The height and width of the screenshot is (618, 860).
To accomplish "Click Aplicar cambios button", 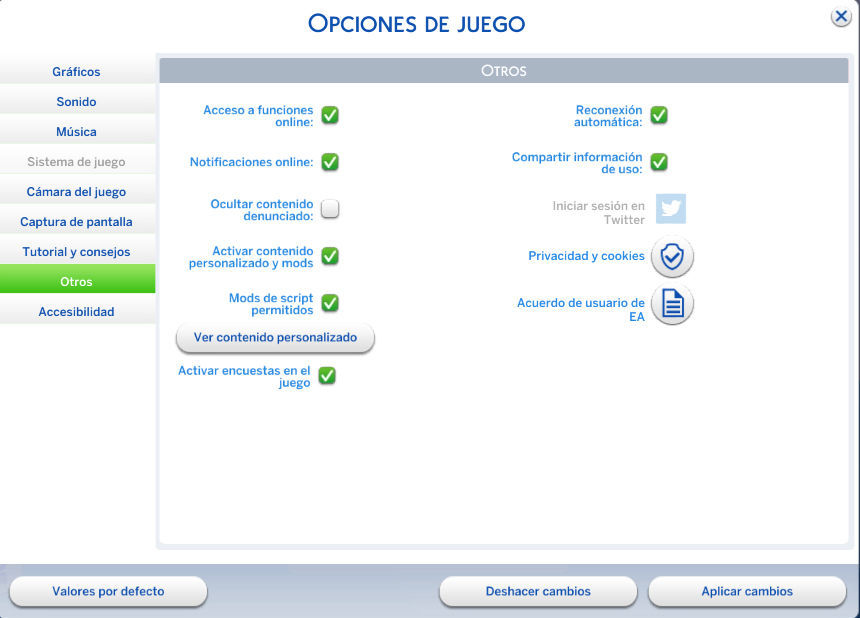I will coord(747,591).
